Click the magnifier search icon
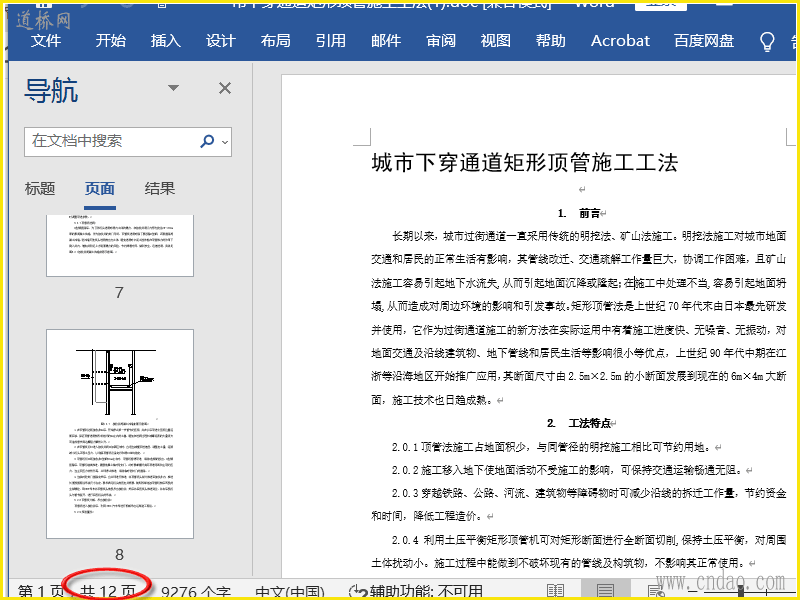 click(207, 141)
